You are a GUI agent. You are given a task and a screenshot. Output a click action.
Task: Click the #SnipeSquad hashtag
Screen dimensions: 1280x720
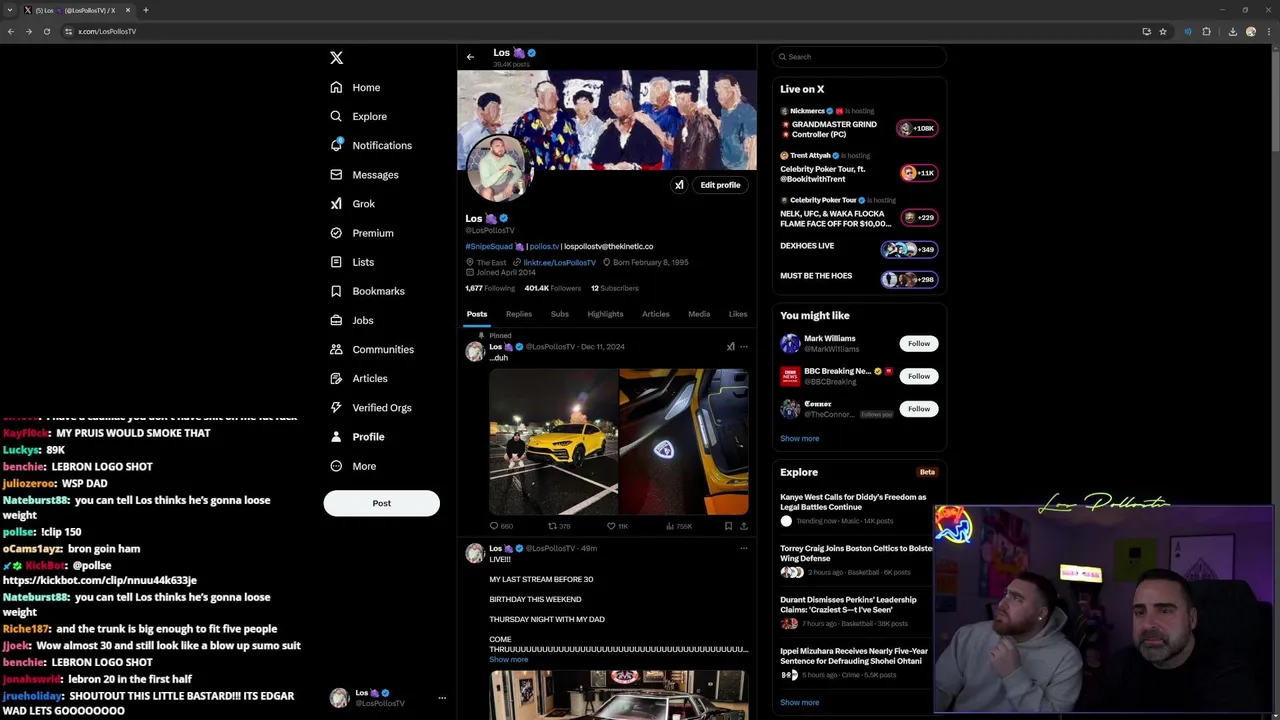(488, 246)
